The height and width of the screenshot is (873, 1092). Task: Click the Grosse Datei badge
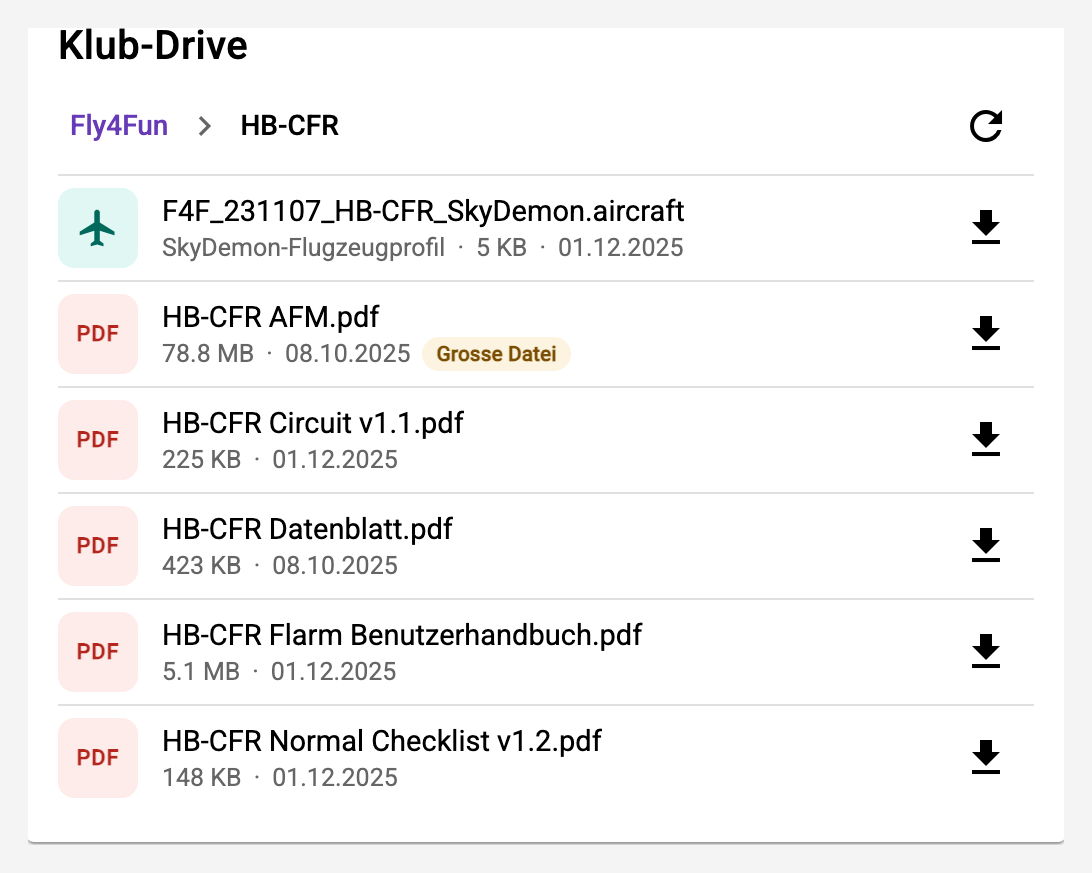496,354
